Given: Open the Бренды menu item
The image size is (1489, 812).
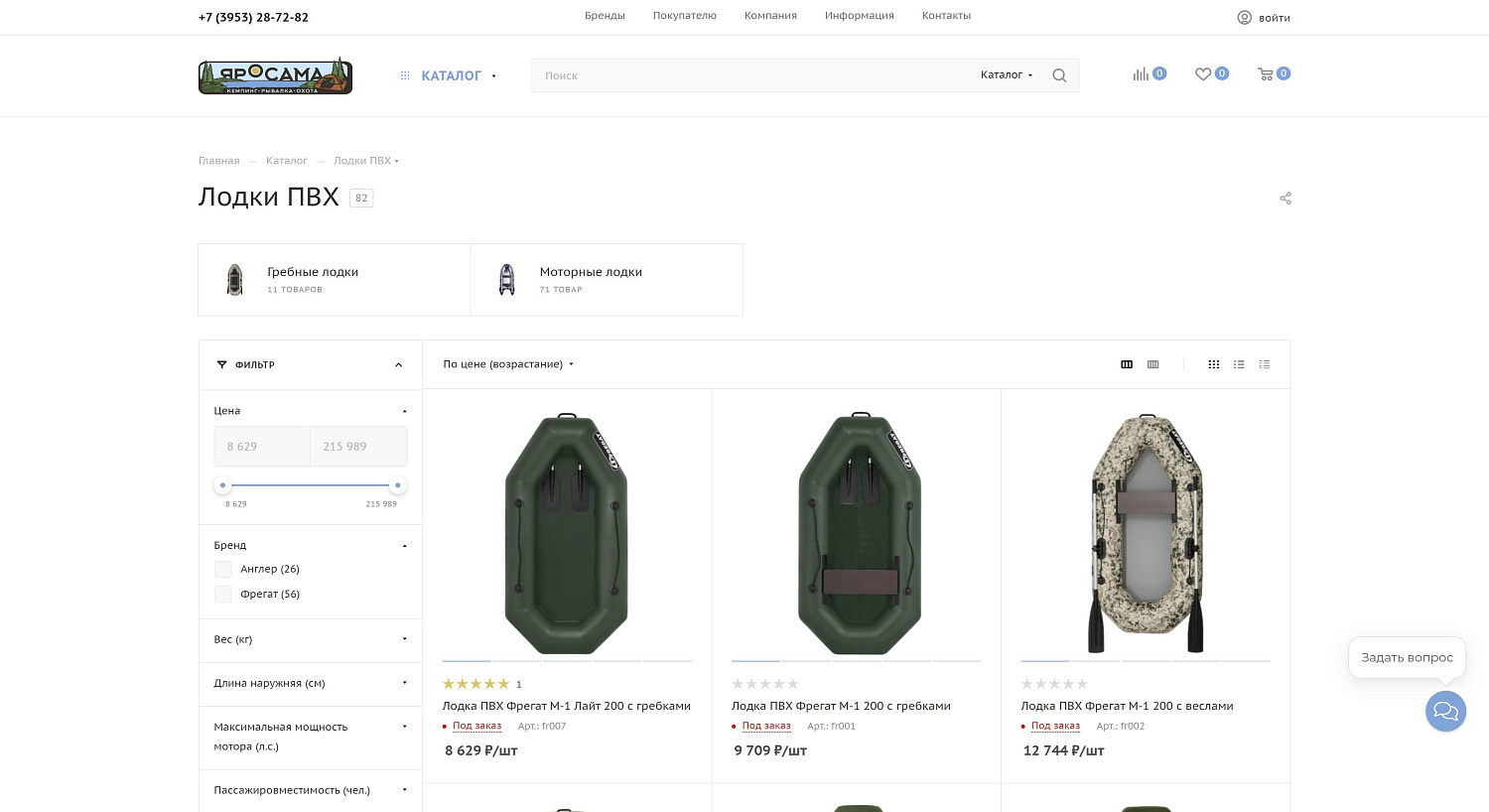Looking at the screenshot, I should tap(605, 16).
